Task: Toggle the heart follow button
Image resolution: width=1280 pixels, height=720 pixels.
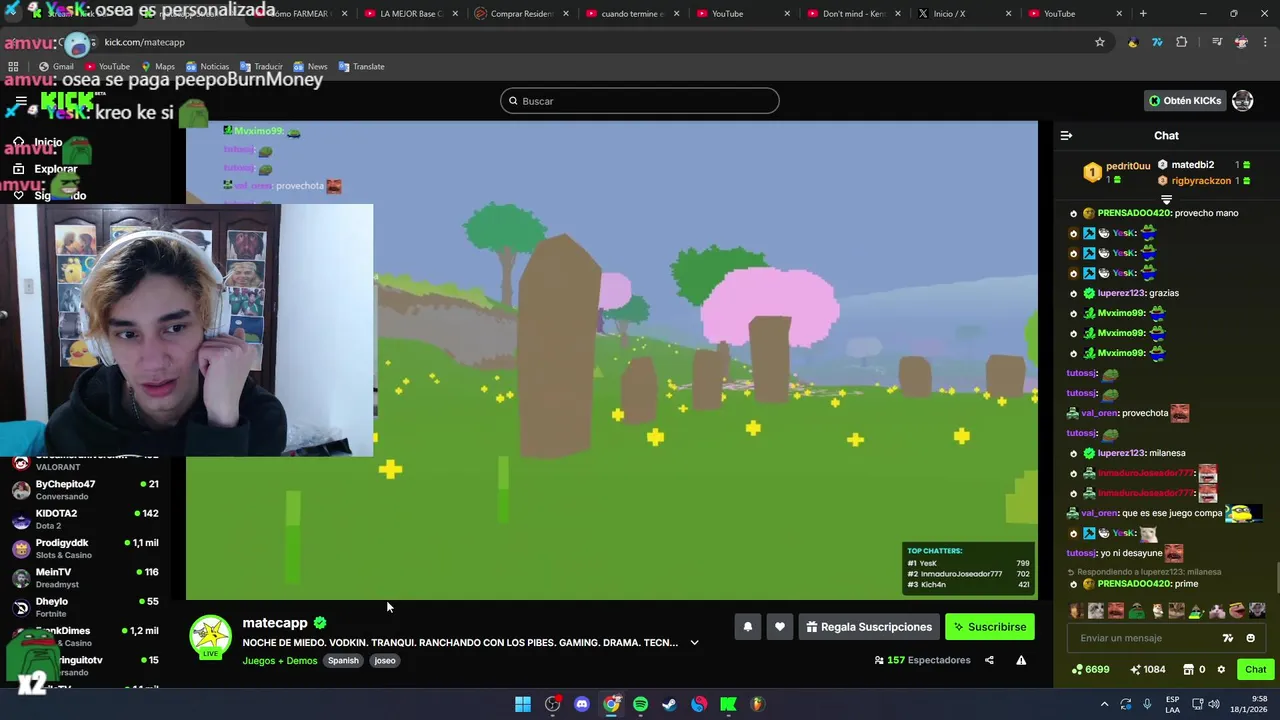Action: click(x=780, y=627)
